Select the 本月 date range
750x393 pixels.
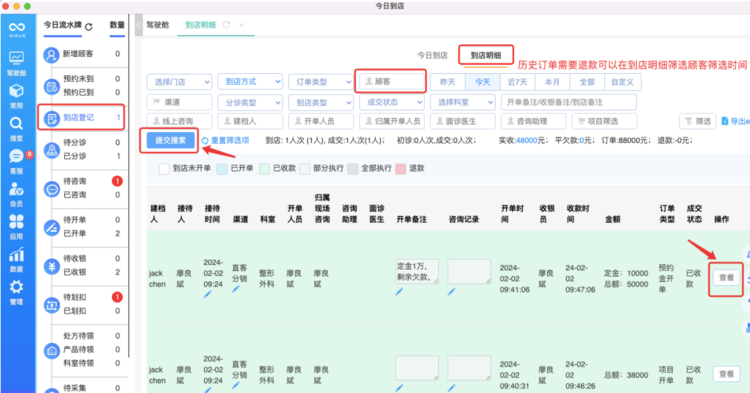click(x=552, y=82)
